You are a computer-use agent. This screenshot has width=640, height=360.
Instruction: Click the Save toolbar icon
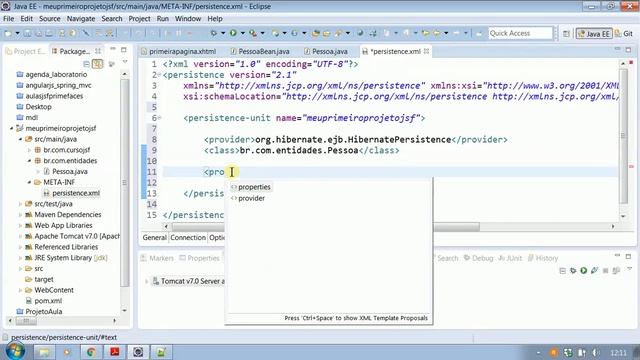[x=27, y=33]
